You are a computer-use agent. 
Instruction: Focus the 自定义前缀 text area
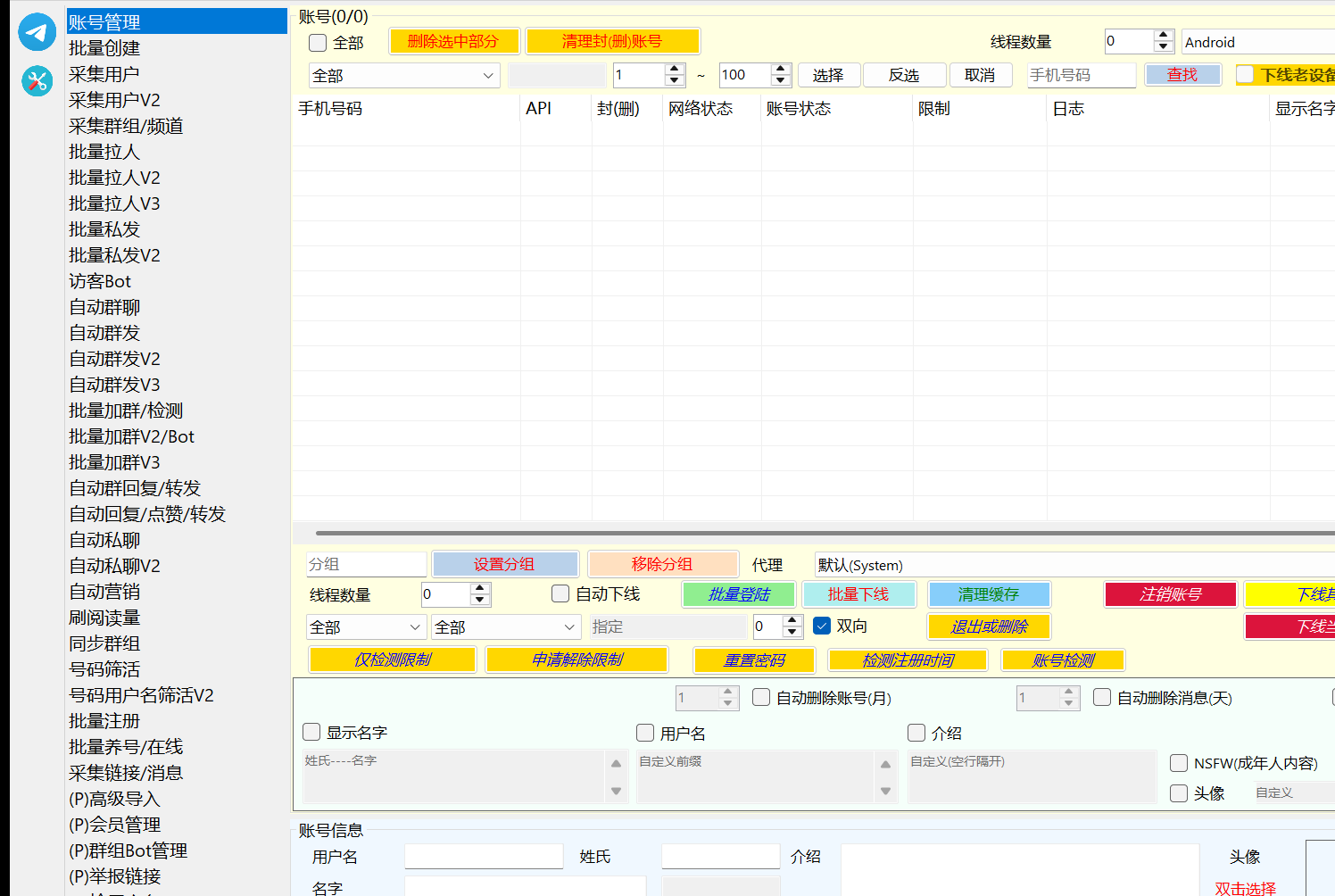coord(757,776)
